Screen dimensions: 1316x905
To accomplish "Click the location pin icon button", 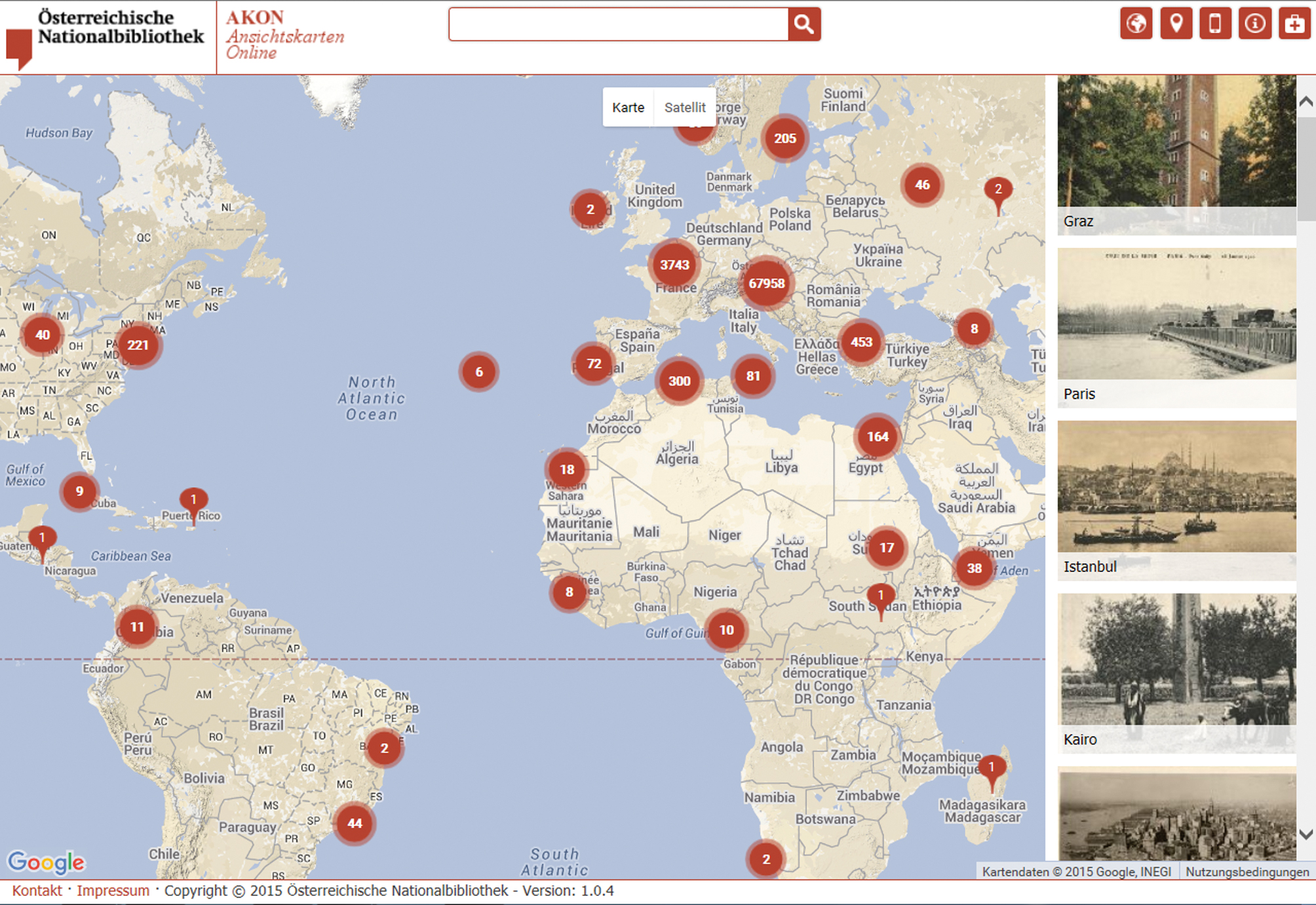I will [x=1176, y=24].
